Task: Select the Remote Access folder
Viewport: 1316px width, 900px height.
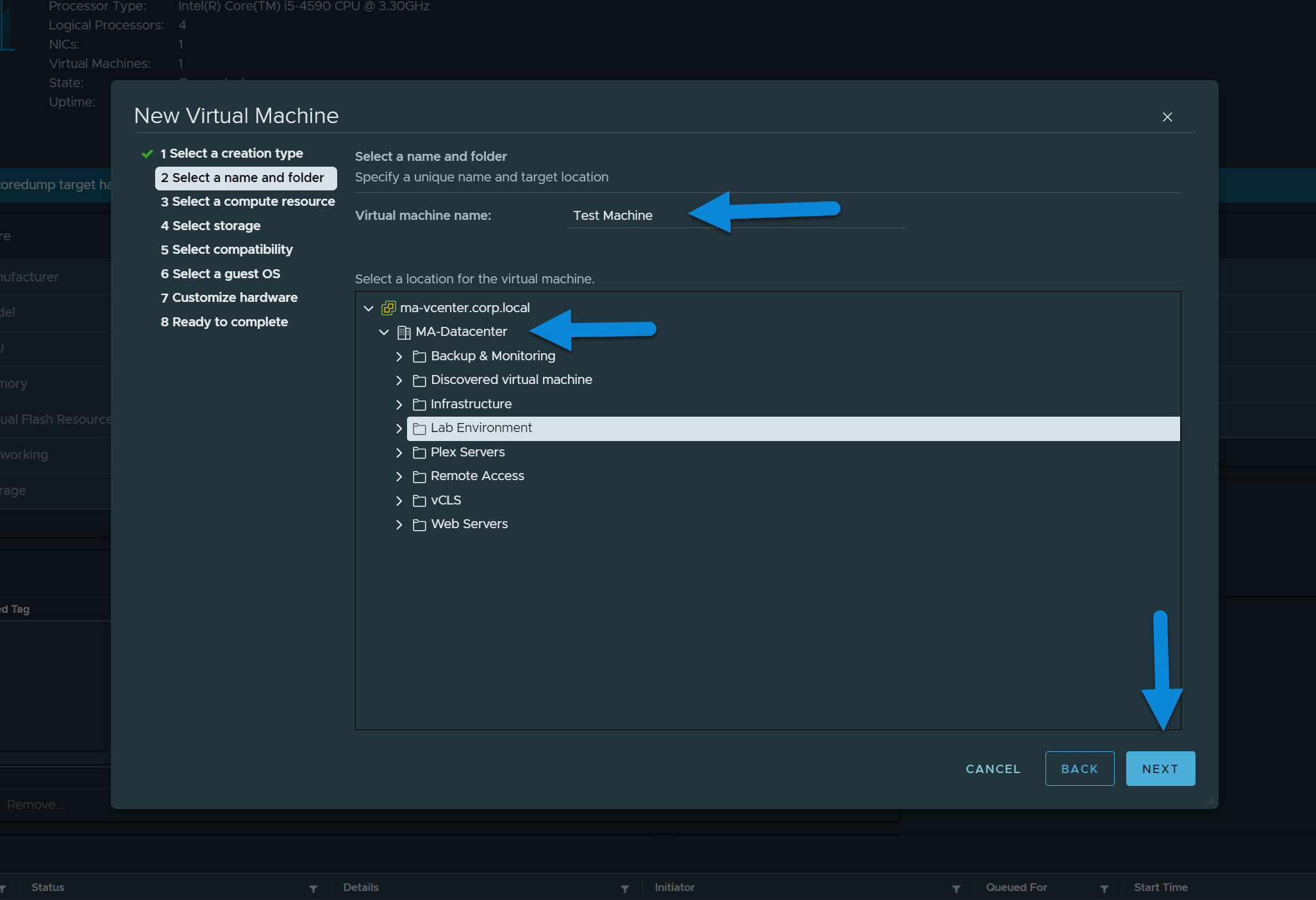Action: tap(478, 476)
